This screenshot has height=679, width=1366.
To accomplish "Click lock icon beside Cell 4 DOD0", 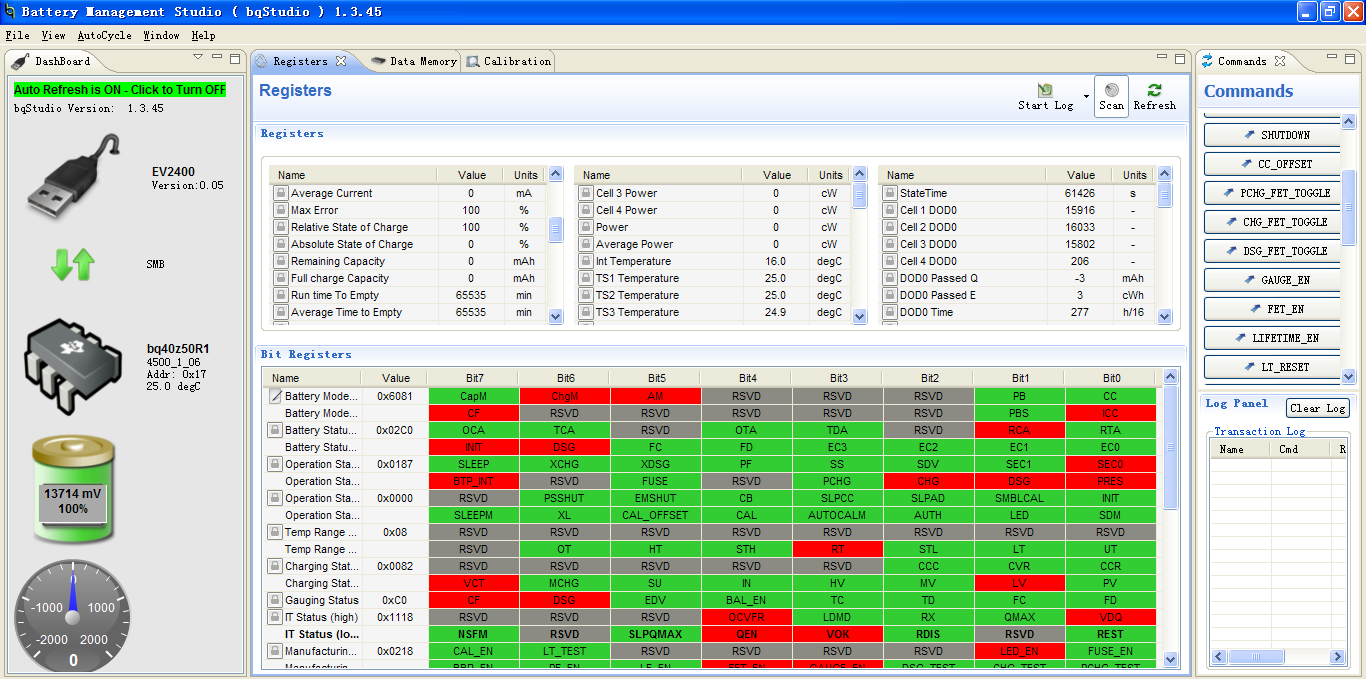I will 889,261.
